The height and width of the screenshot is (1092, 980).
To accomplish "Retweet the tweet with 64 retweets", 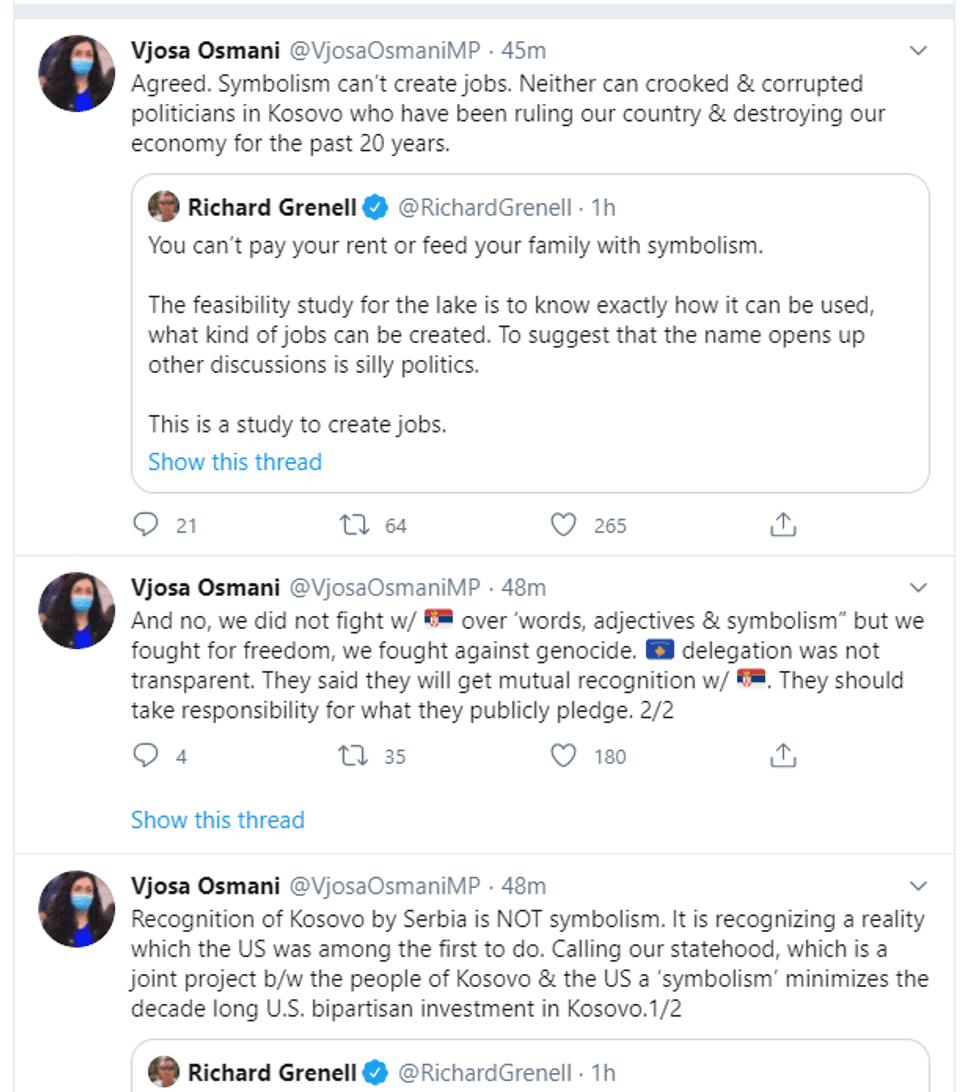I will (355, 525).
